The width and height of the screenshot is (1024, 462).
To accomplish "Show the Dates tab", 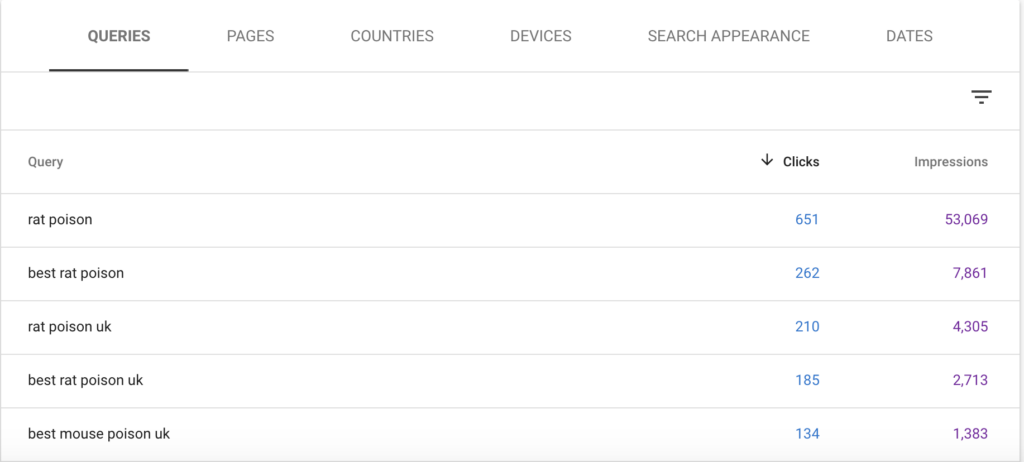I will tap(909, 36).
